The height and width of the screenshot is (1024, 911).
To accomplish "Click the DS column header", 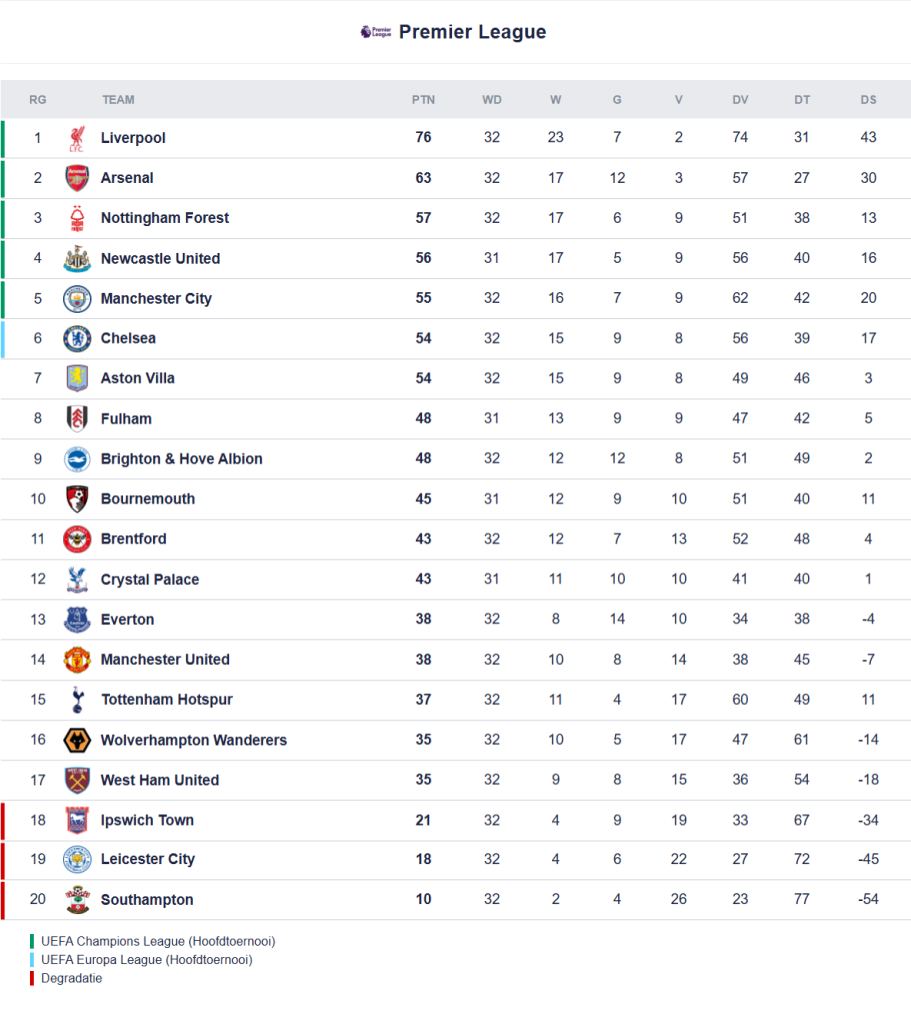I will click(868, 100).
